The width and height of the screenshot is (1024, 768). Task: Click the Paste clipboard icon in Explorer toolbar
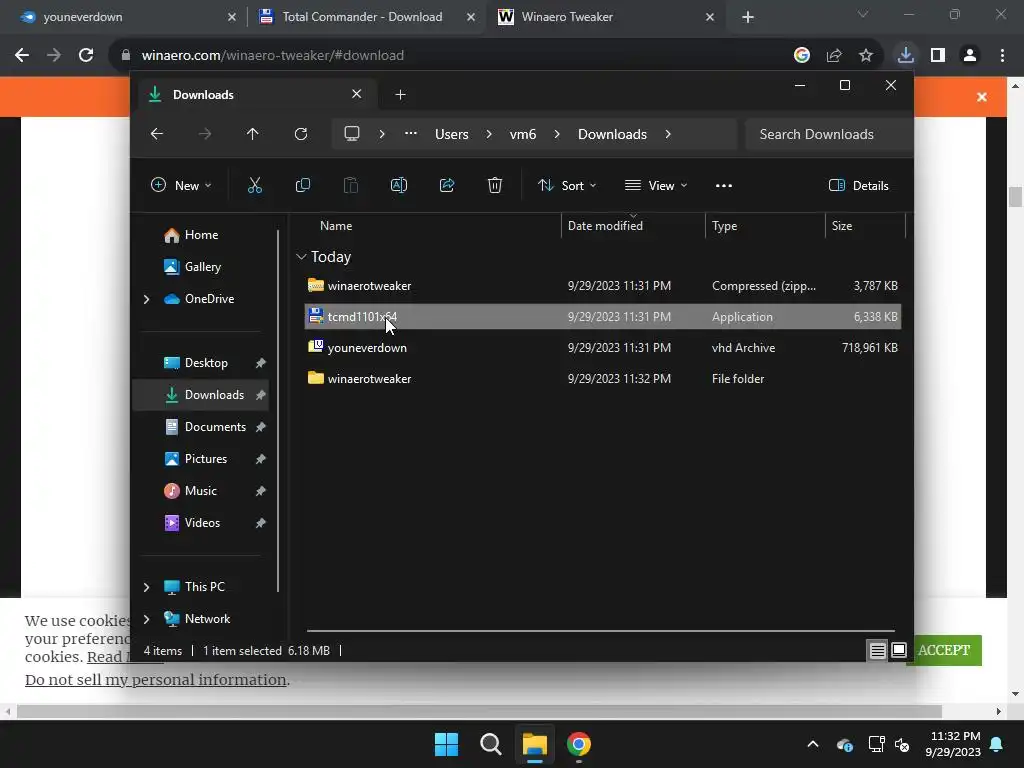351,185
